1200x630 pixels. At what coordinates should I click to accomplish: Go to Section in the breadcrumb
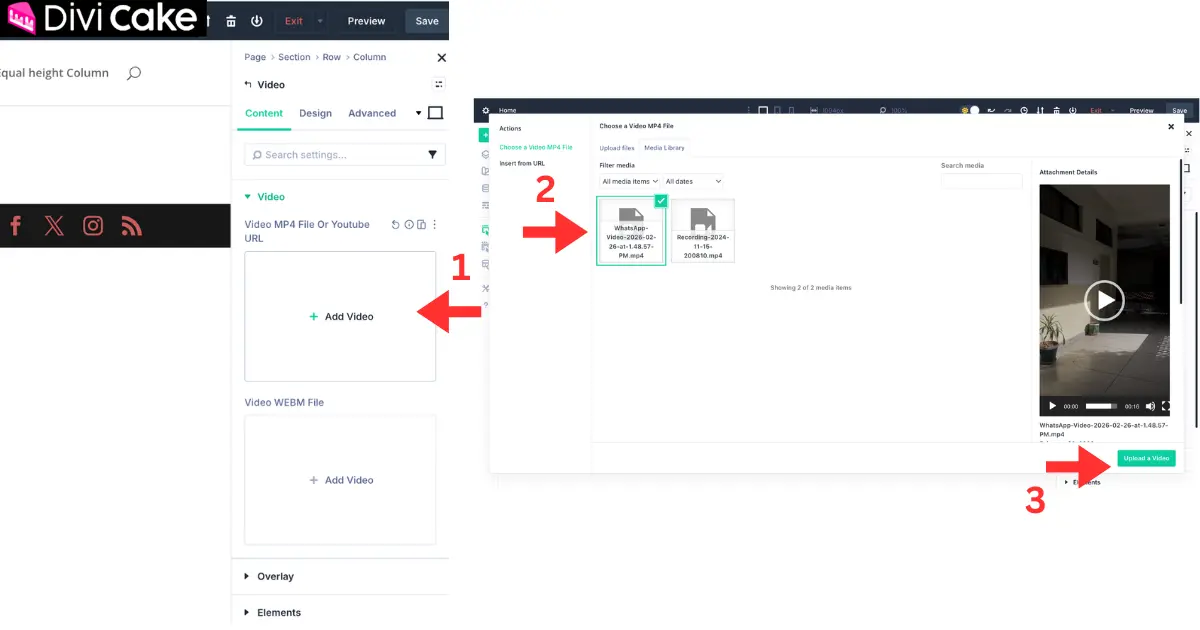(x=294, y=57)
